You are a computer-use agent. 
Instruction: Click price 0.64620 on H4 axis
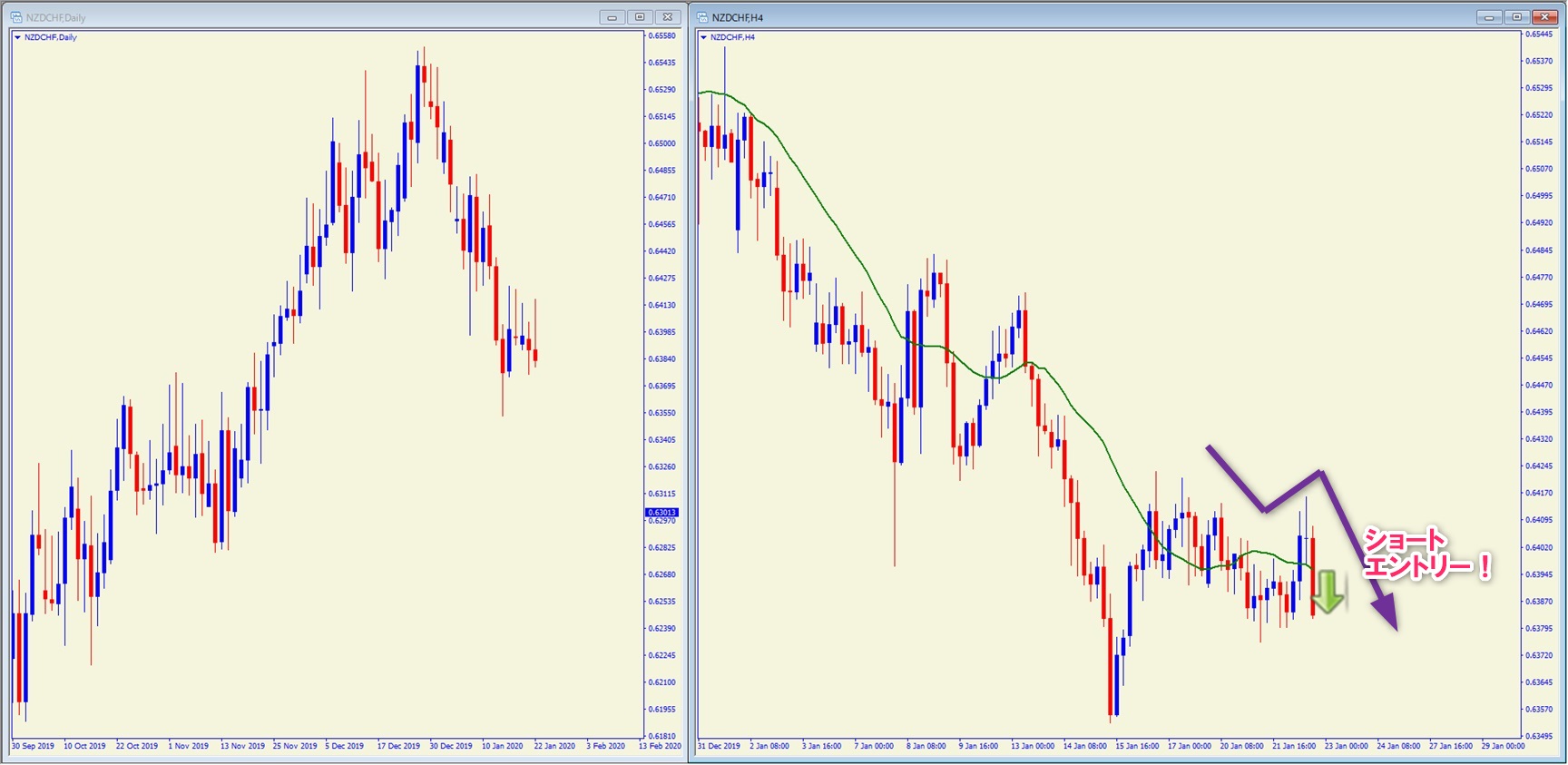click(x=1539, y=331)
